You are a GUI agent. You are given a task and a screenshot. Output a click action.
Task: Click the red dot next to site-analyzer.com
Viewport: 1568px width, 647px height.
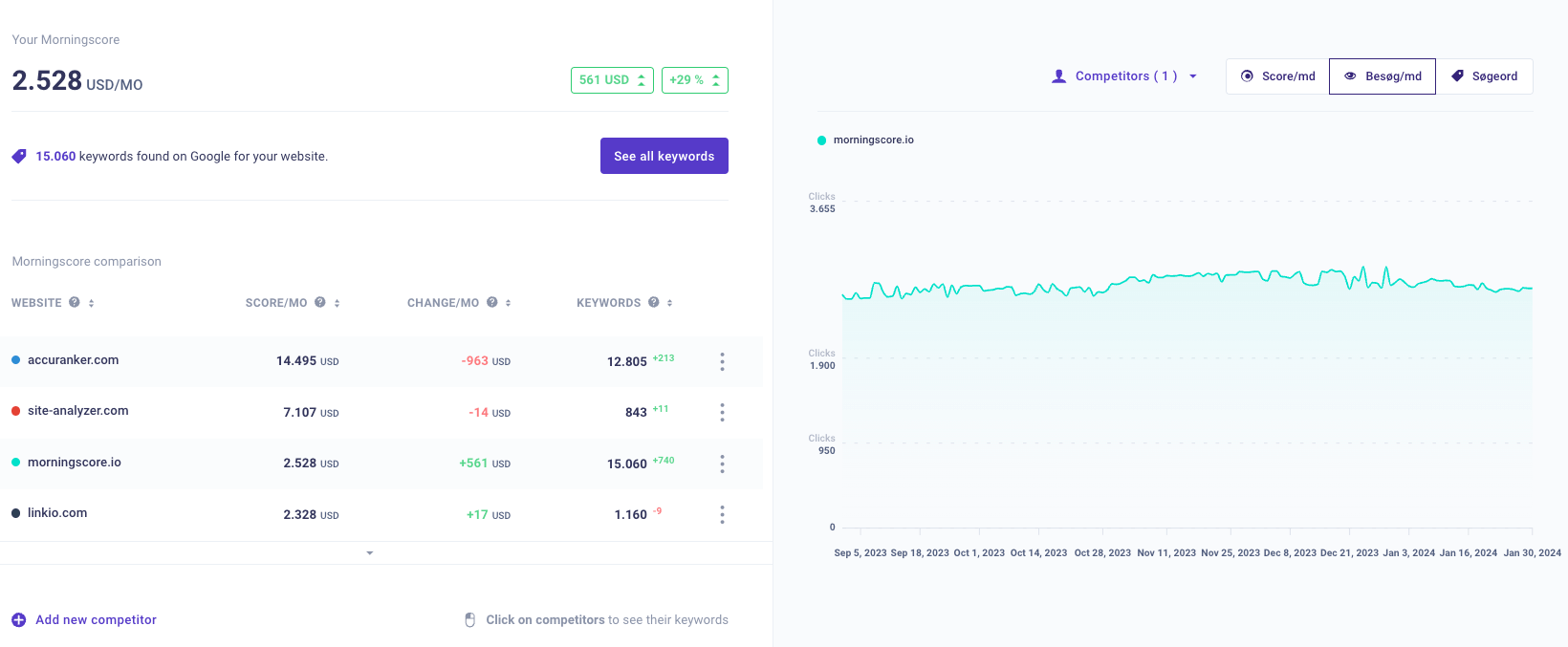tap(16, 411)
